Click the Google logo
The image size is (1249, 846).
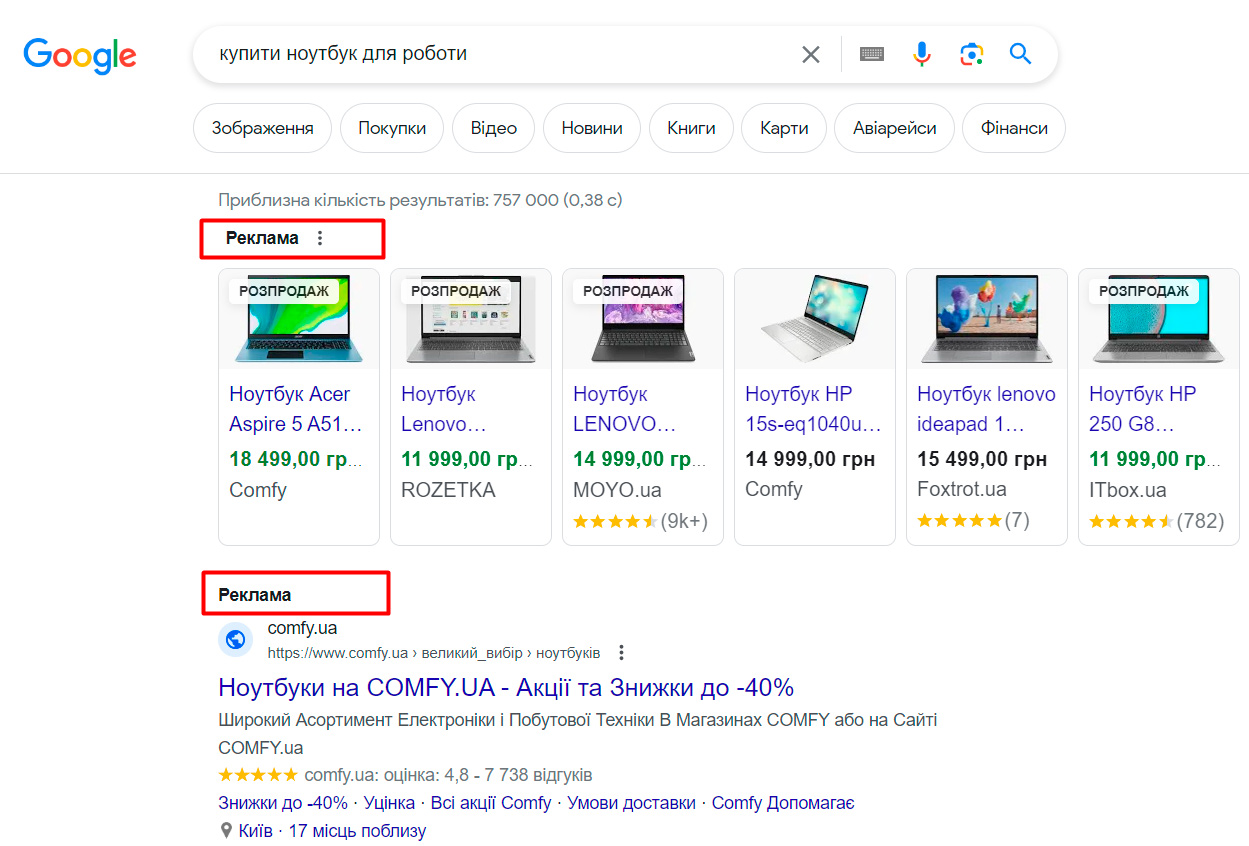[80, 54]
